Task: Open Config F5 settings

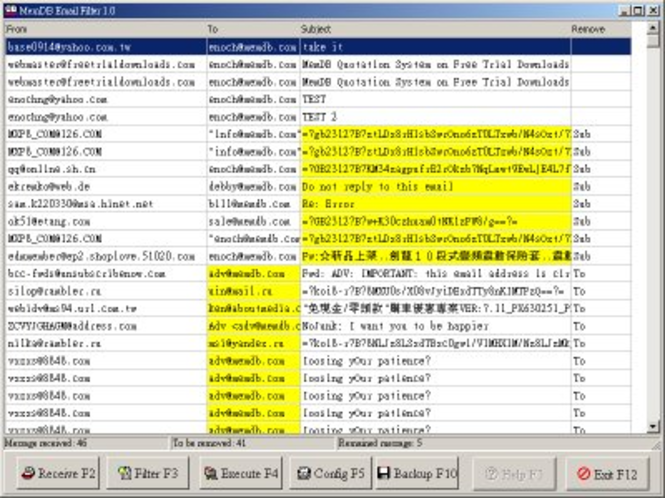Action: [330, 473]
